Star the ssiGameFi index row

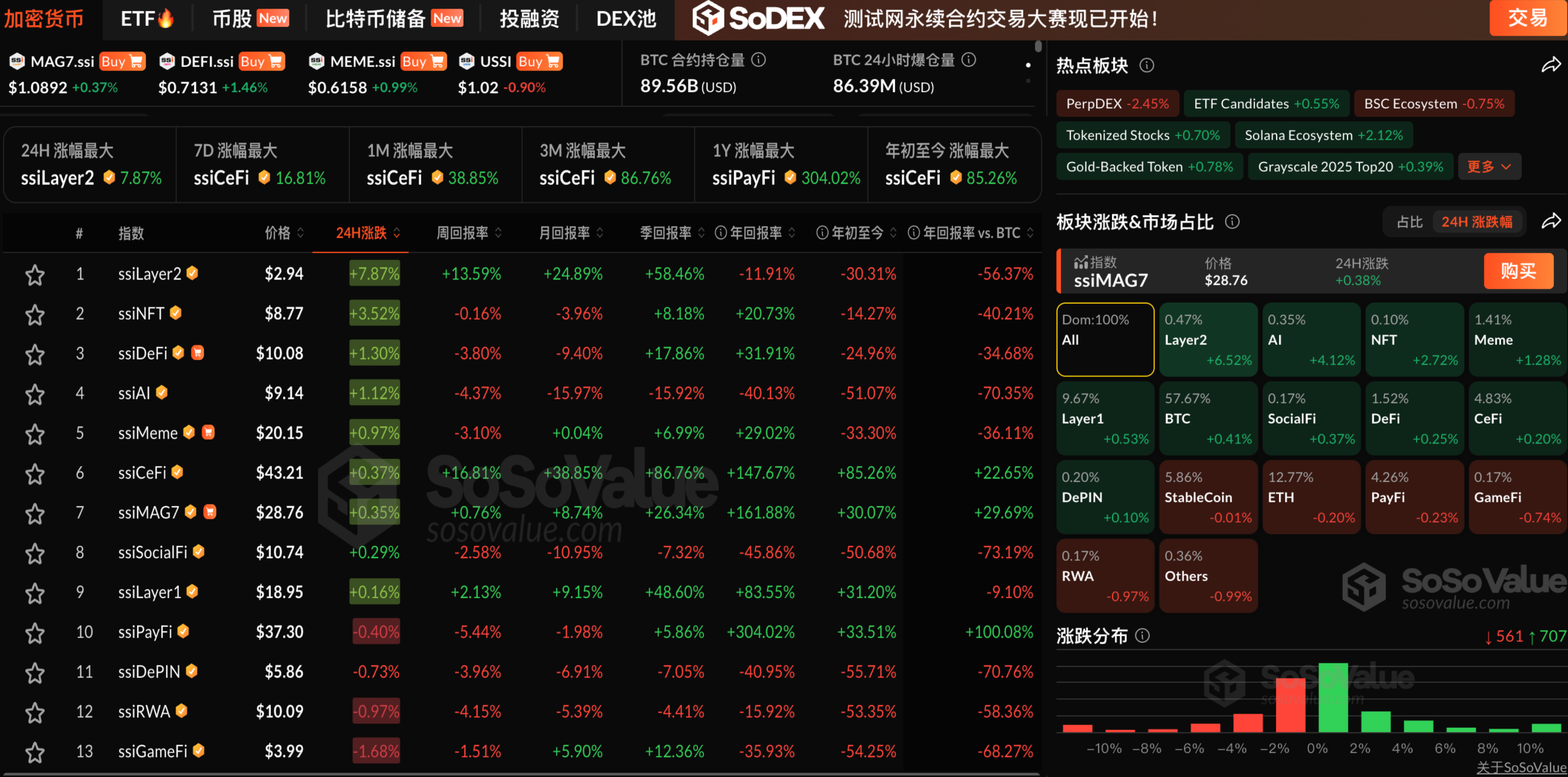[x=35, y=752]
